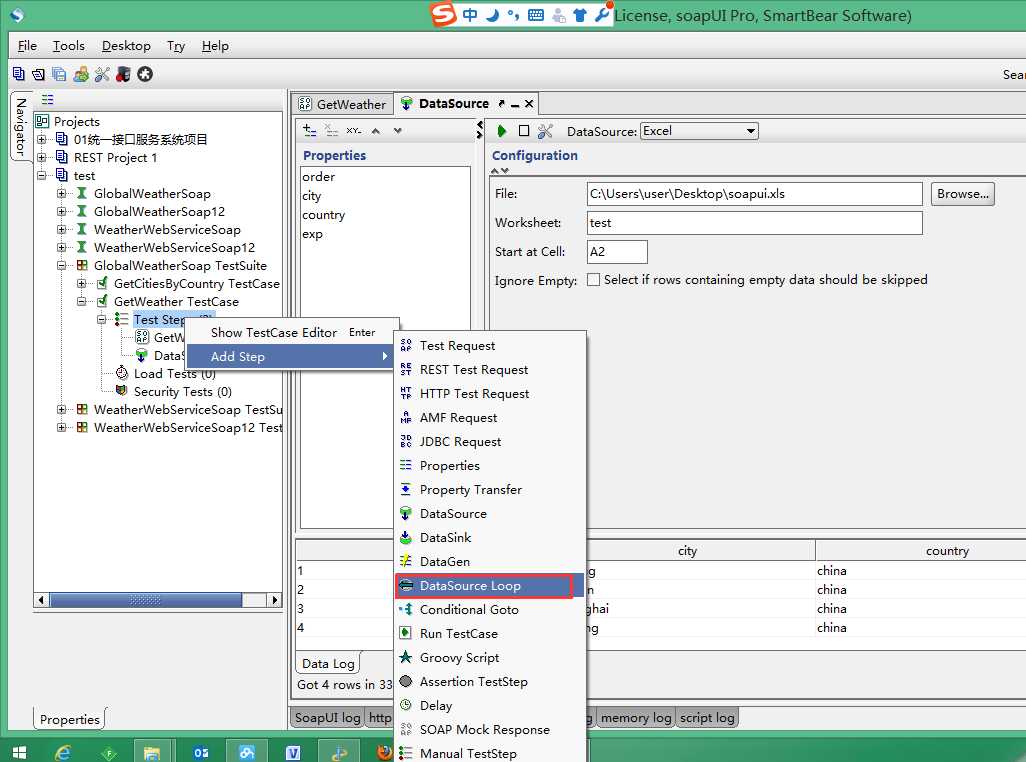Move property up with arrow icon
This screenshot has width=1026, height=762.
(376, 131)
